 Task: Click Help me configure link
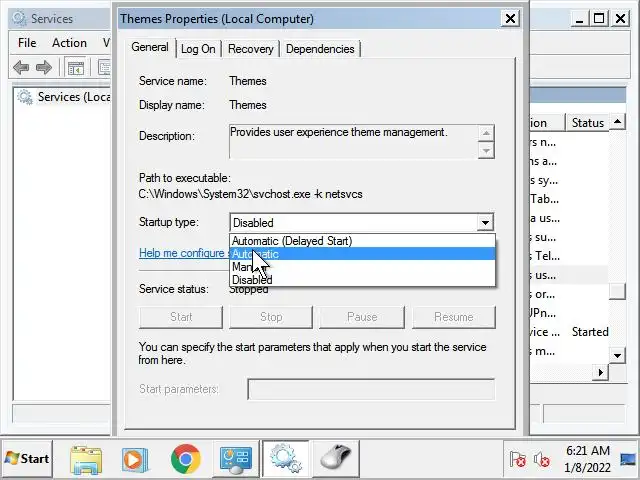tap(182, 253)
